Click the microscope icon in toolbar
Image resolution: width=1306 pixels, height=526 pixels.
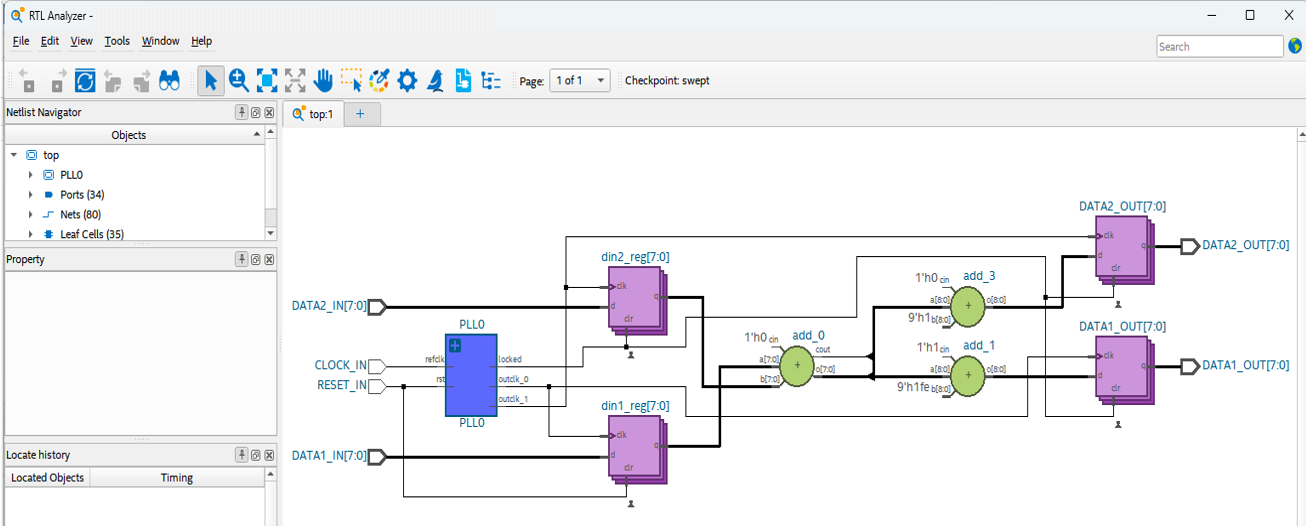click(x=435, y=81)
